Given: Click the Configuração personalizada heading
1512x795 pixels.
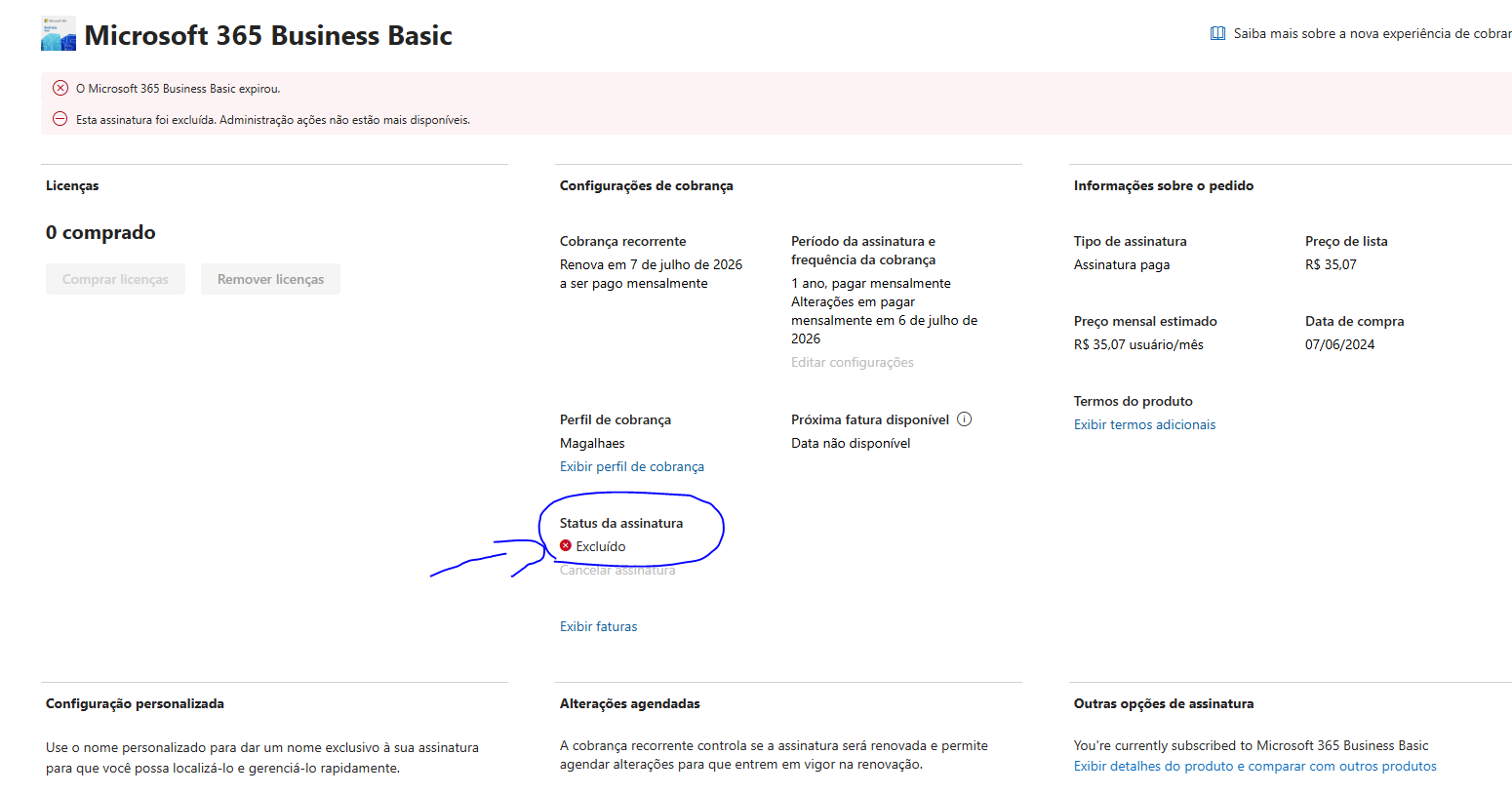Looking at the screenshot, I should tap(135, 703).
